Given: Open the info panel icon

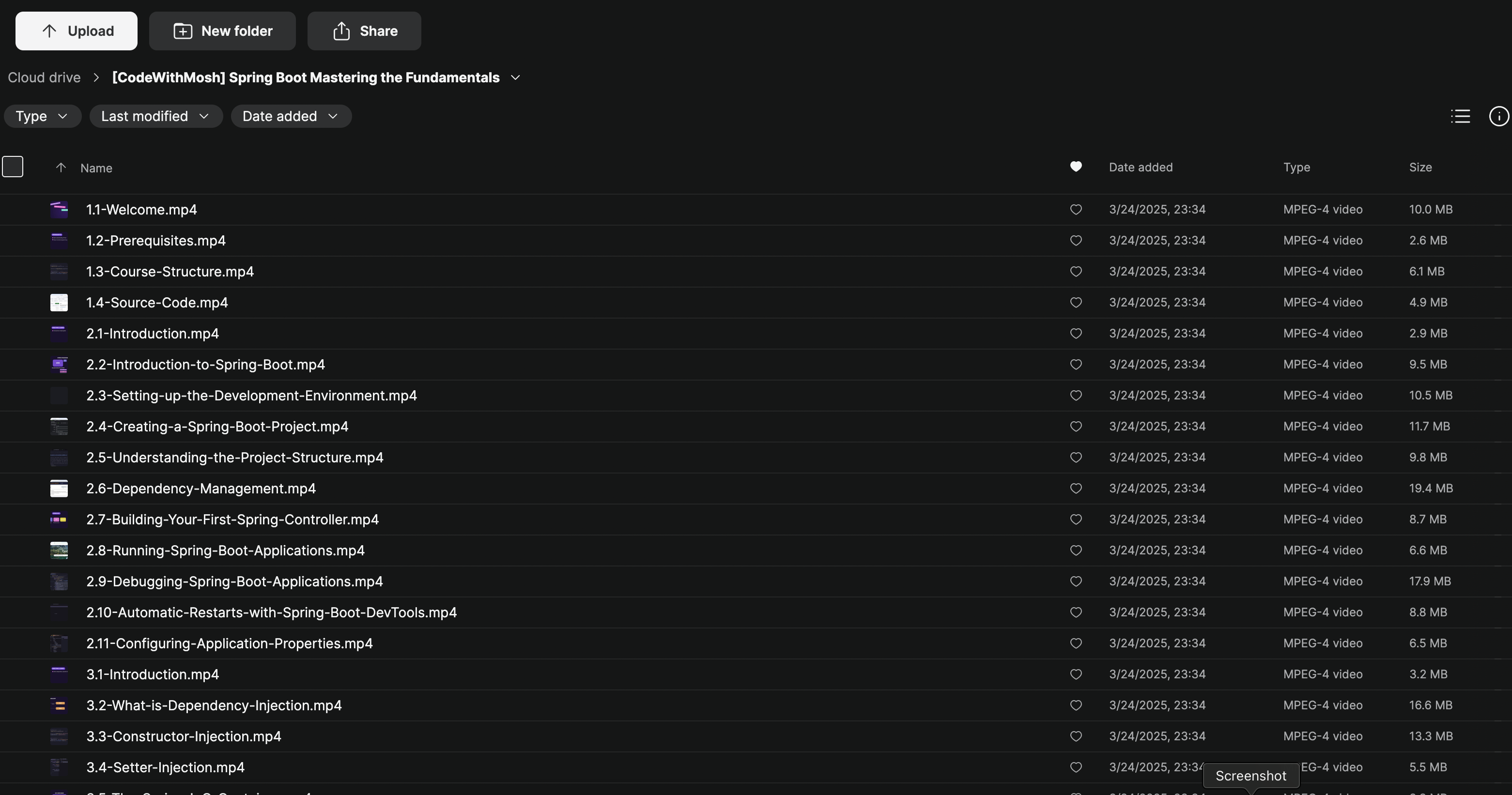Looking at the screenshot, I should point(1498,116).
